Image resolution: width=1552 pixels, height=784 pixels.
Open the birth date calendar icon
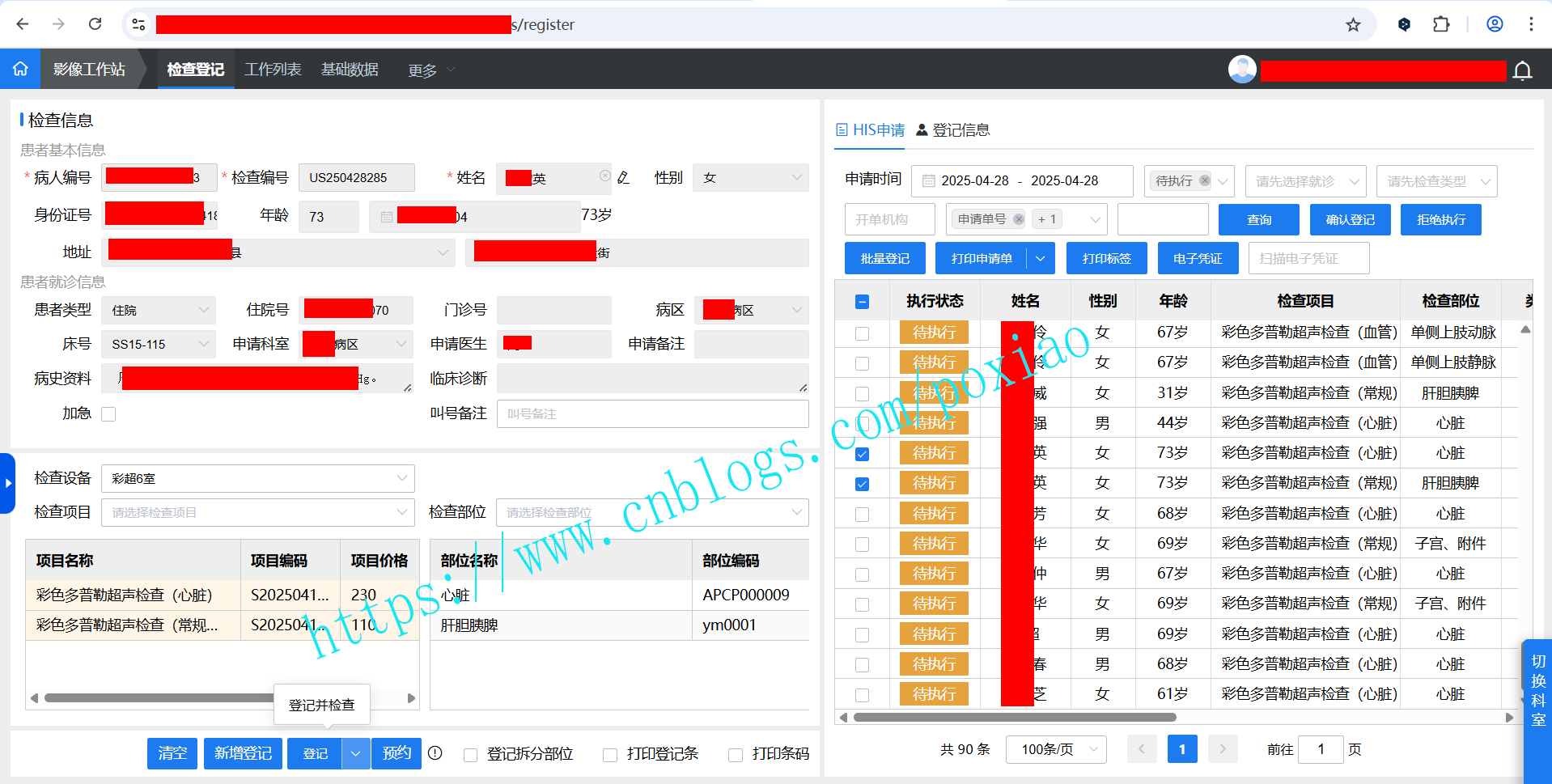click(387, 217)
